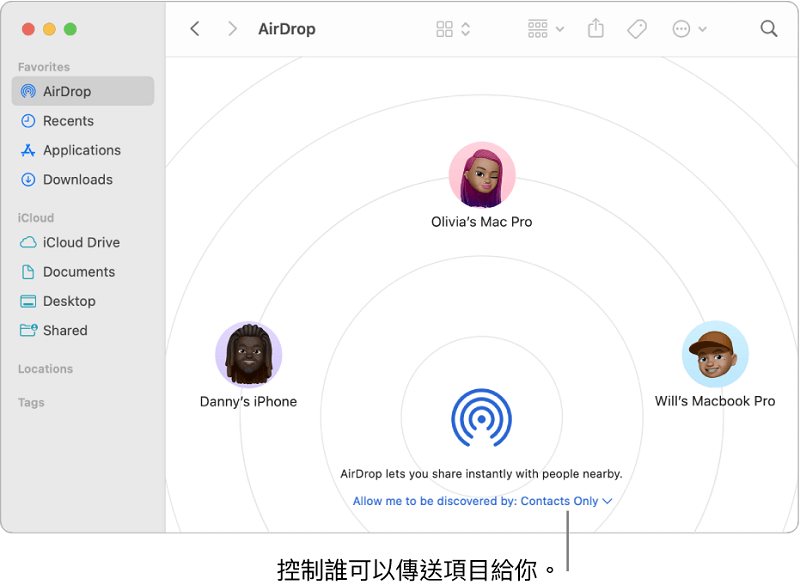The height and width of the screenshot is (585, 800).
Task: Click the AirDrop icon in the sidebar
Action: pos(28,91)
